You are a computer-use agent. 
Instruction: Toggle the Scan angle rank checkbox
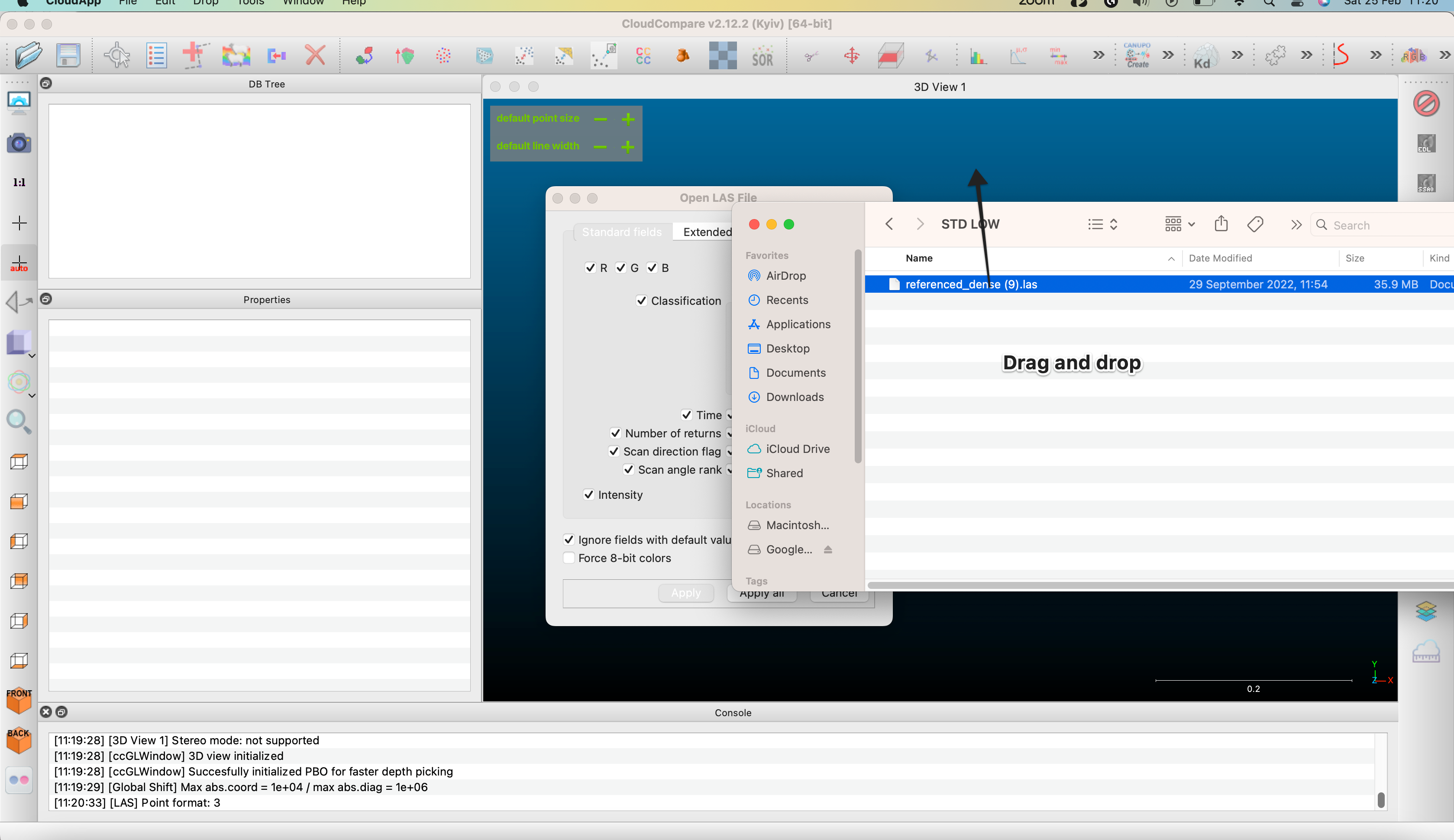pyautogui.click(x=629, y=470)
